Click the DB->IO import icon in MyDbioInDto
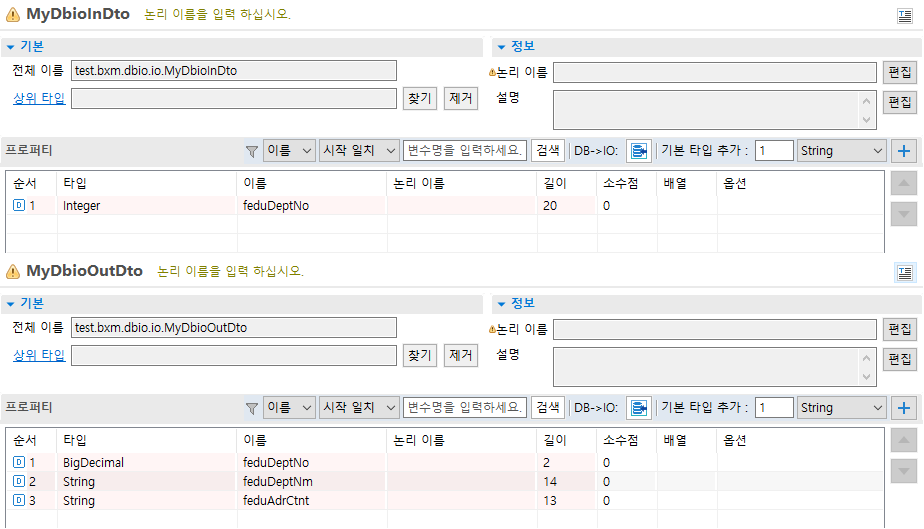 pos(639,151)
